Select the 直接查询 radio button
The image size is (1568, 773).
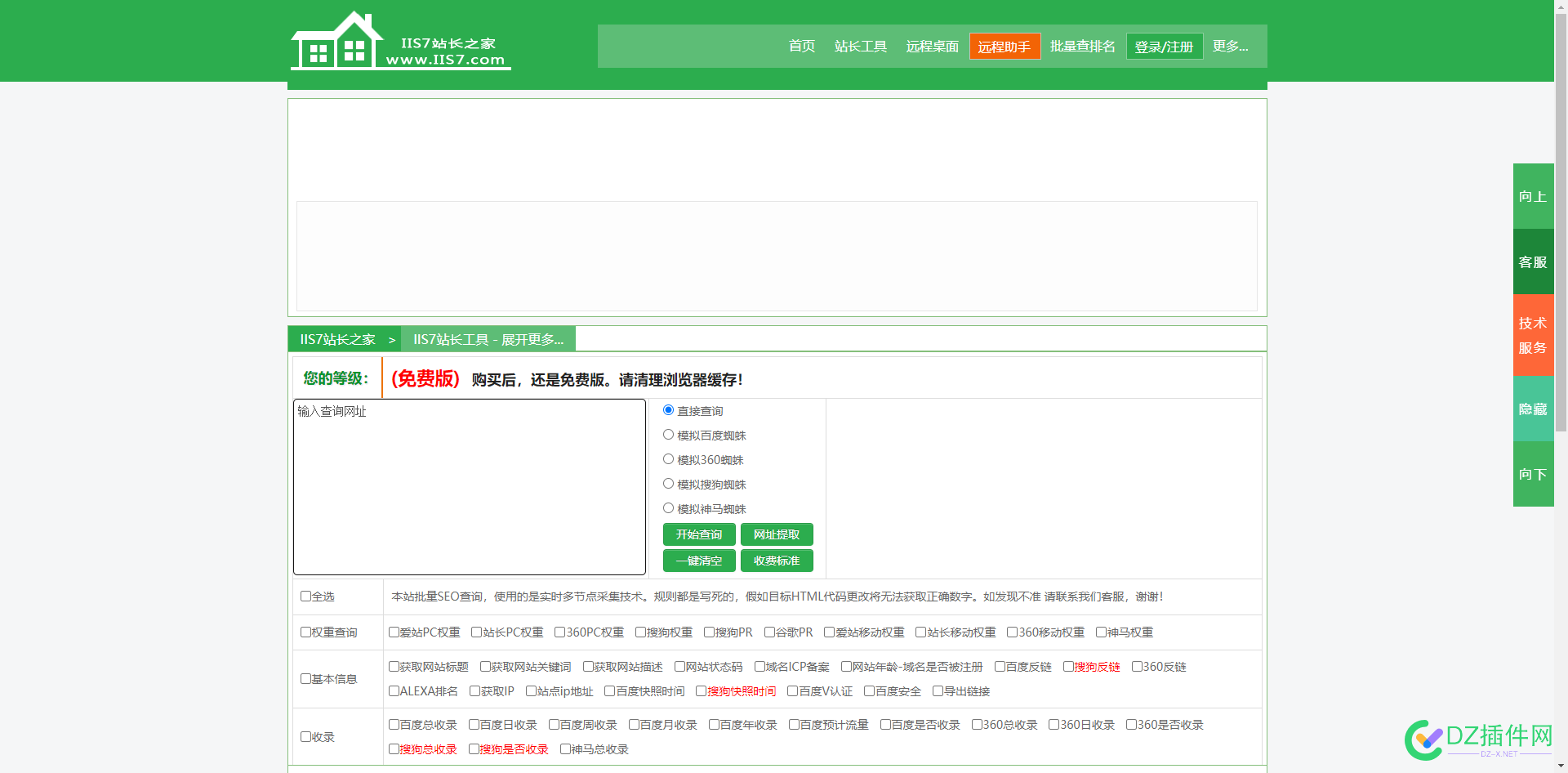[668, 410]
